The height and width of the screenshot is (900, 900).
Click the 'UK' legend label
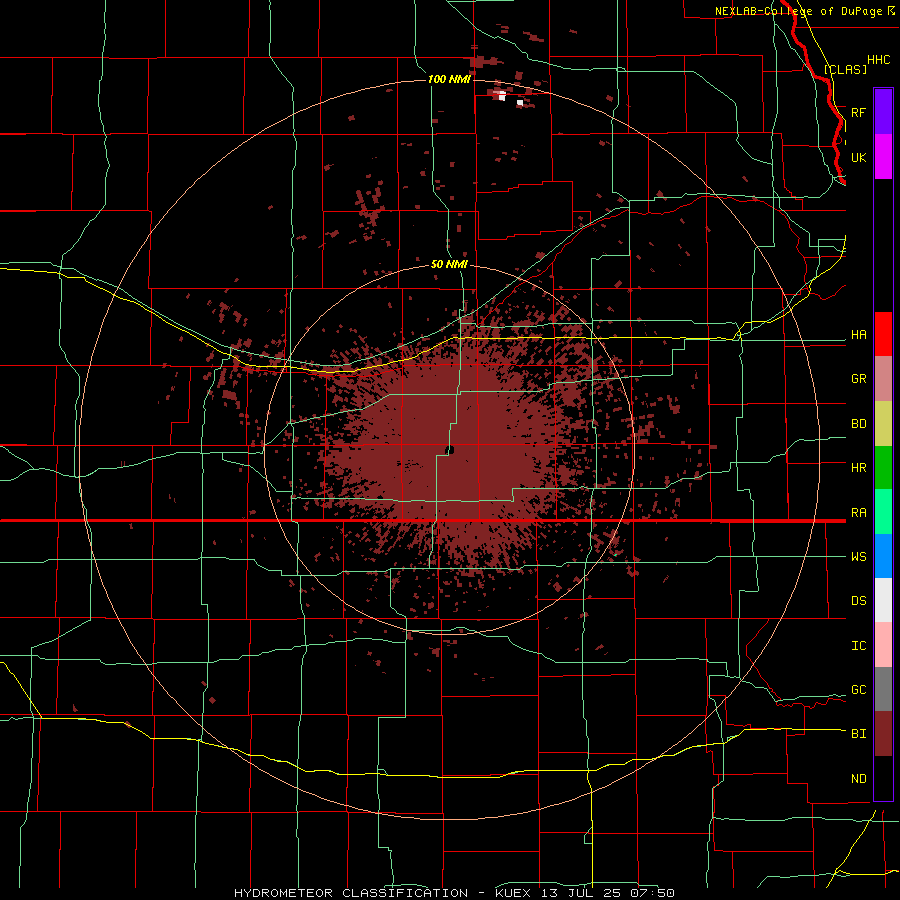[858, 157]
